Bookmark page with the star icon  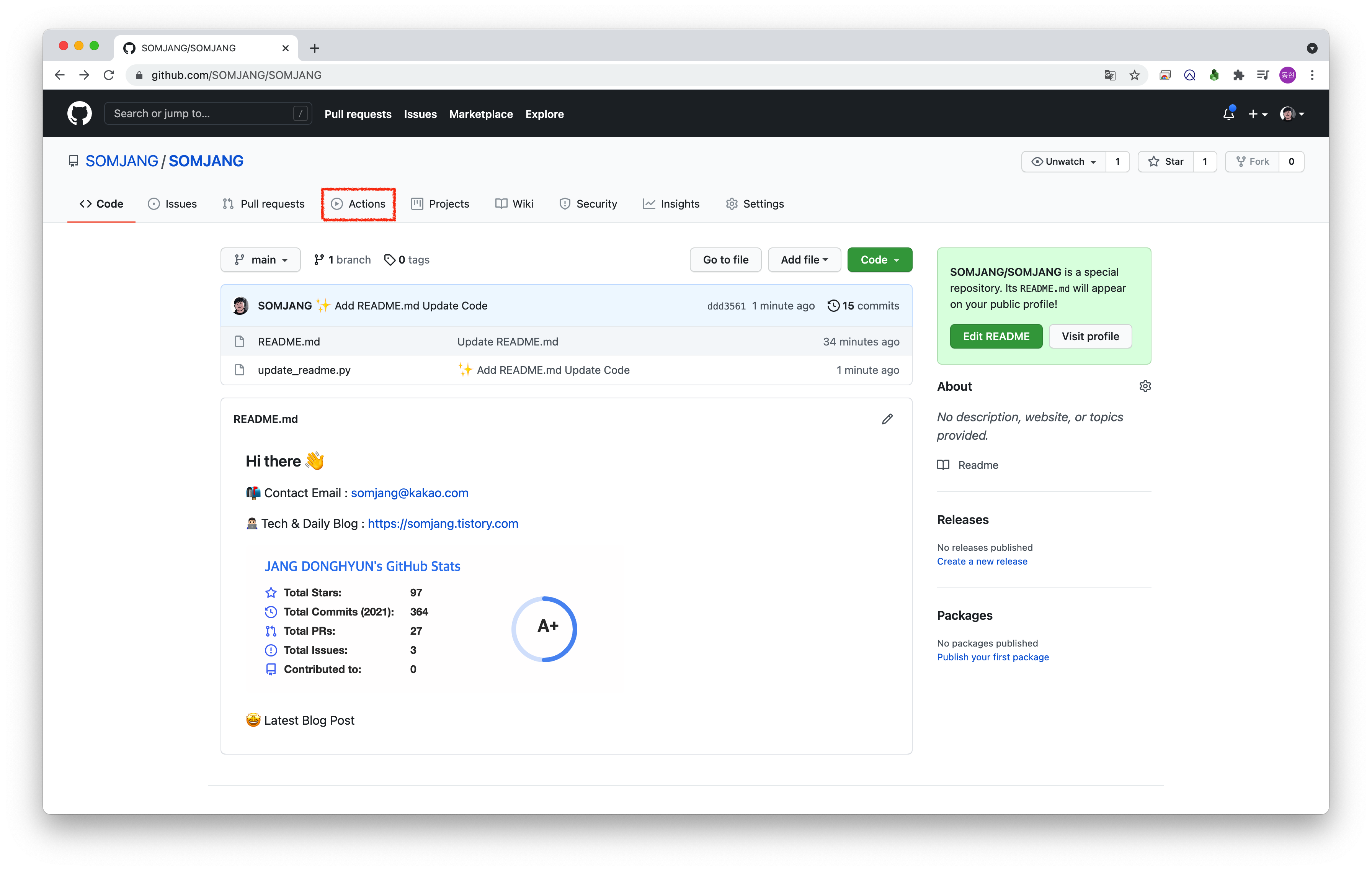(x=1134, y=75)
